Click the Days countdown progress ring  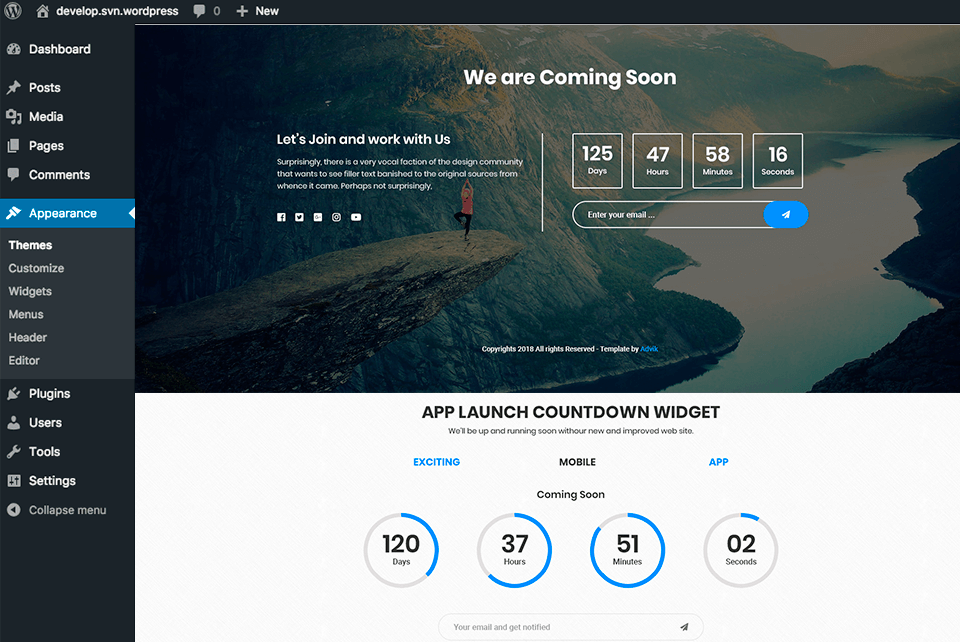click(x=401, y=549)
